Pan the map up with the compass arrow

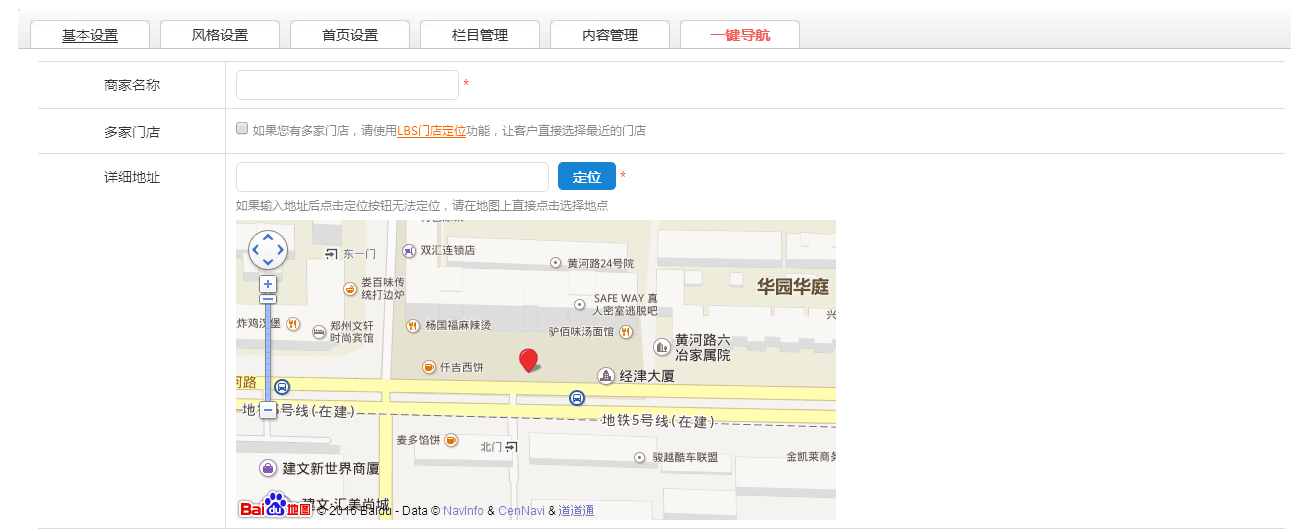(268, 238)
